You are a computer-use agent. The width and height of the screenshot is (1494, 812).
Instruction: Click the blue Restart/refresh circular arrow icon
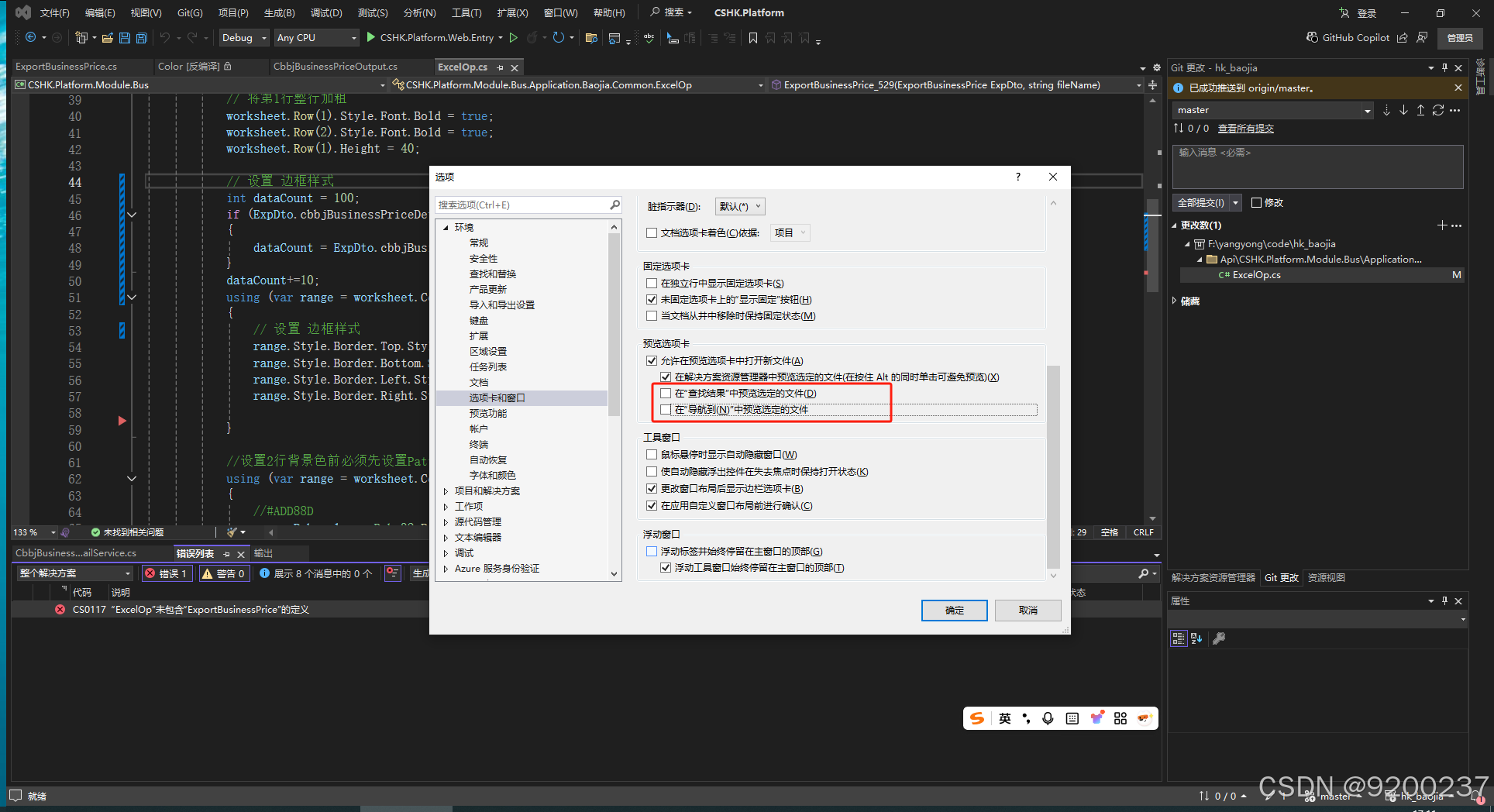(558, 37)
